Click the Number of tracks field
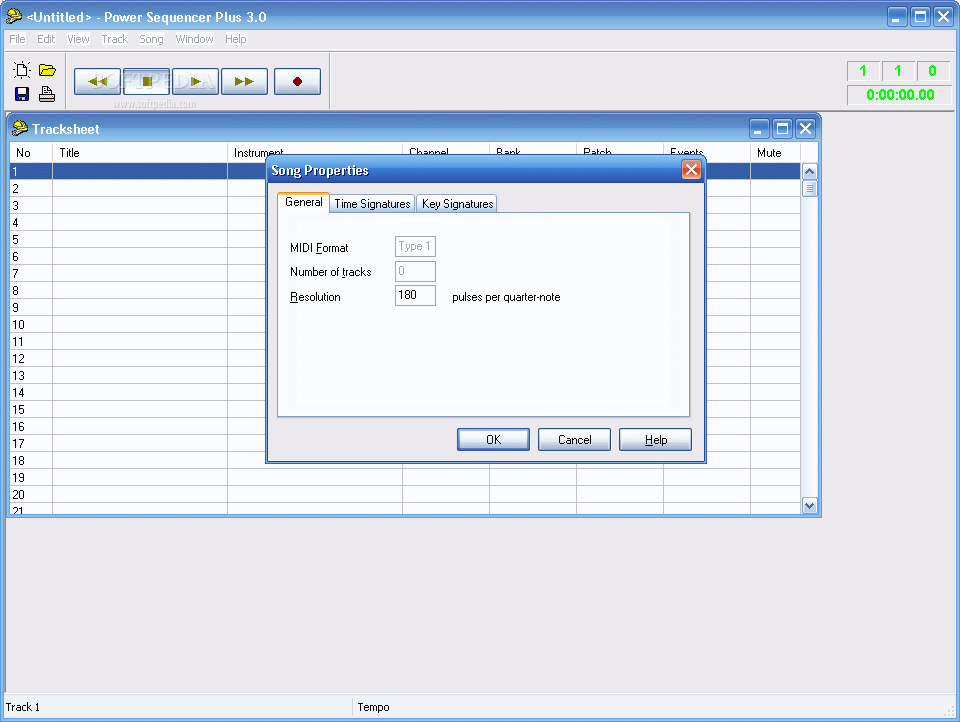This screenshot has height=722, width=960. [x=415, y=271]
